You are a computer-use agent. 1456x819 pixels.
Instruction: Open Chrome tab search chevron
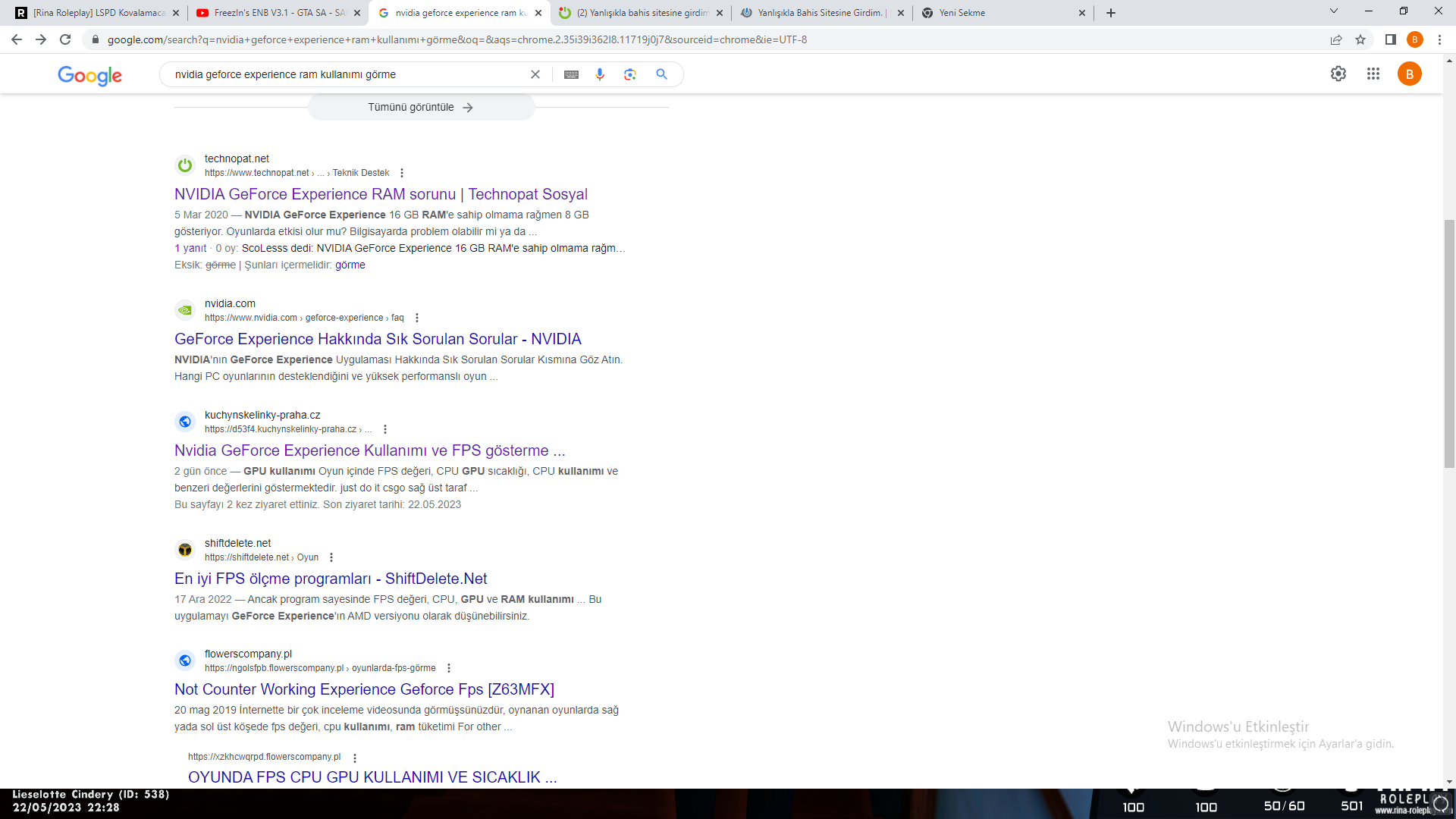pyautogui.click(x=1334, y=11)
